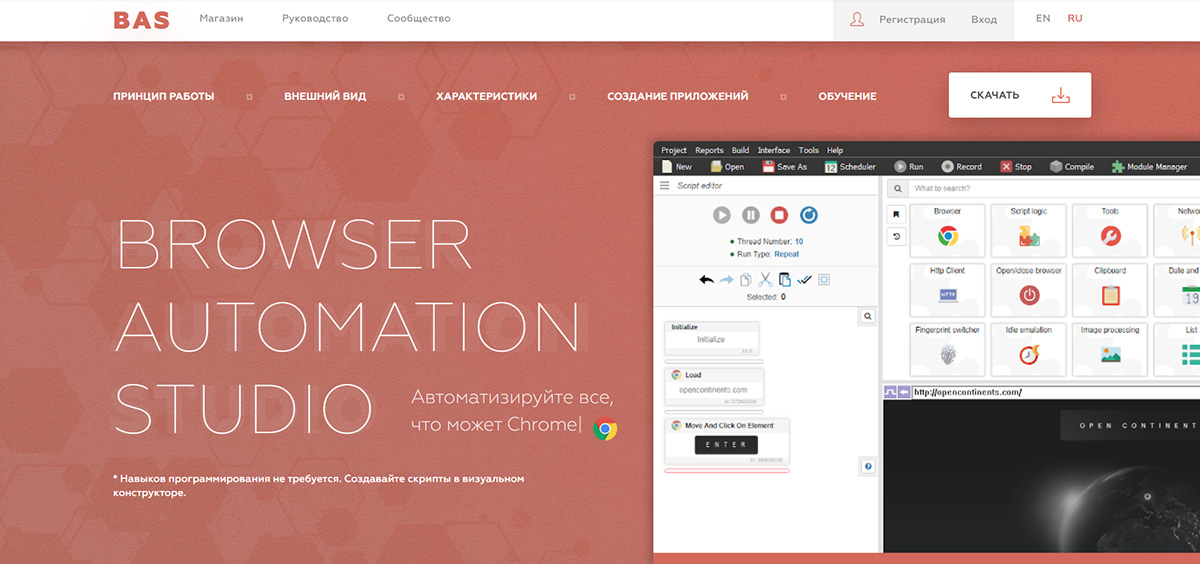
Task: Select the Move And Click On Element block
Action: point(727,441)
